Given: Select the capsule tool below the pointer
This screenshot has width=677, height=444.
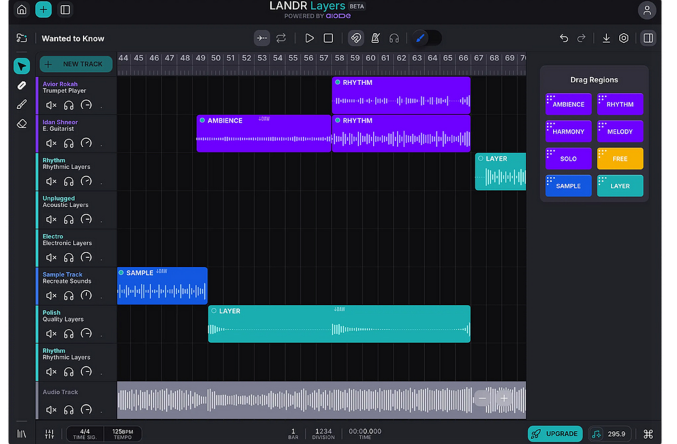Looking at the screenshot, I should point(22,86).
